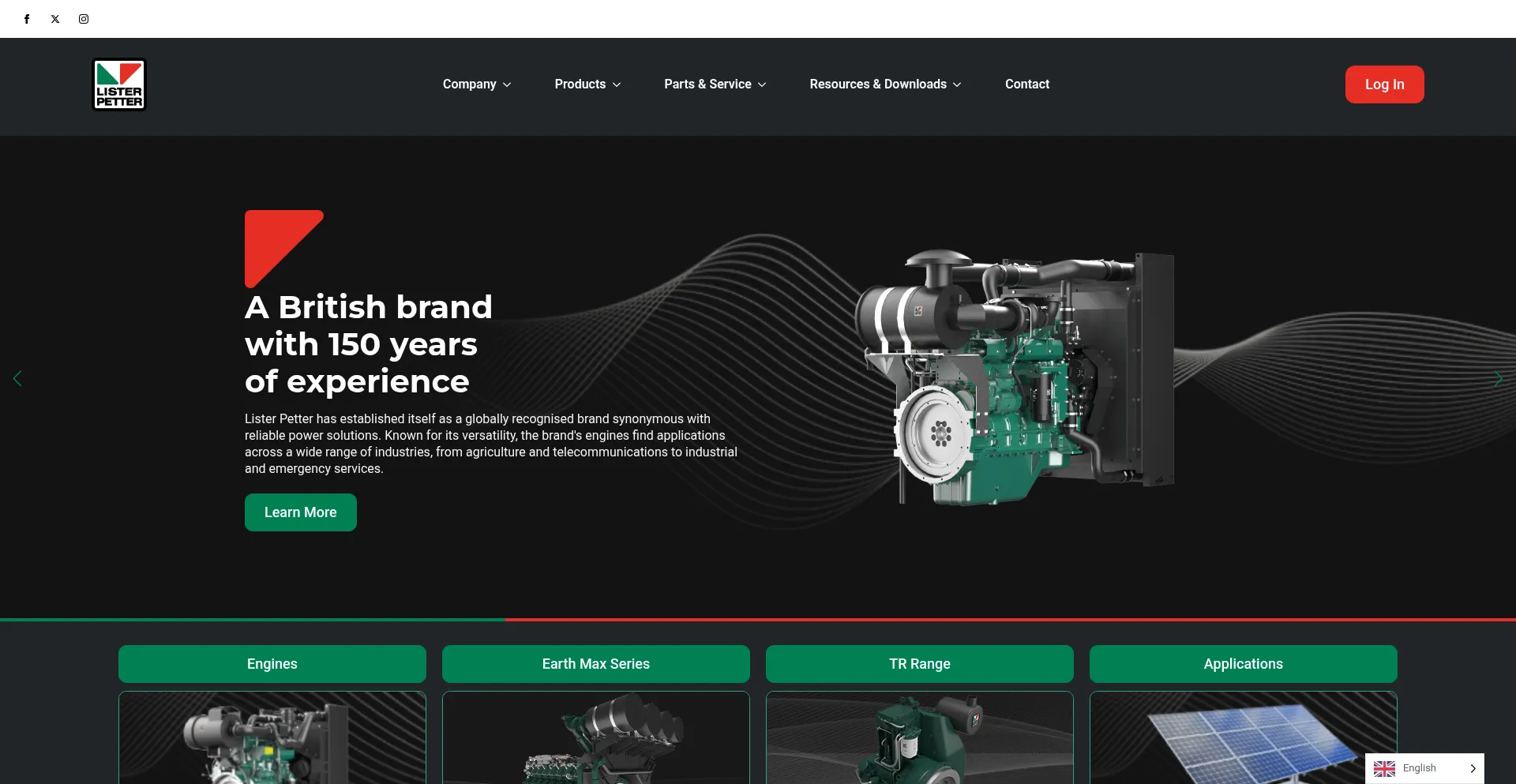Open the X (Twitter) social icon
The width and height of the screenshot is (1516, 784).
[55, 19]
